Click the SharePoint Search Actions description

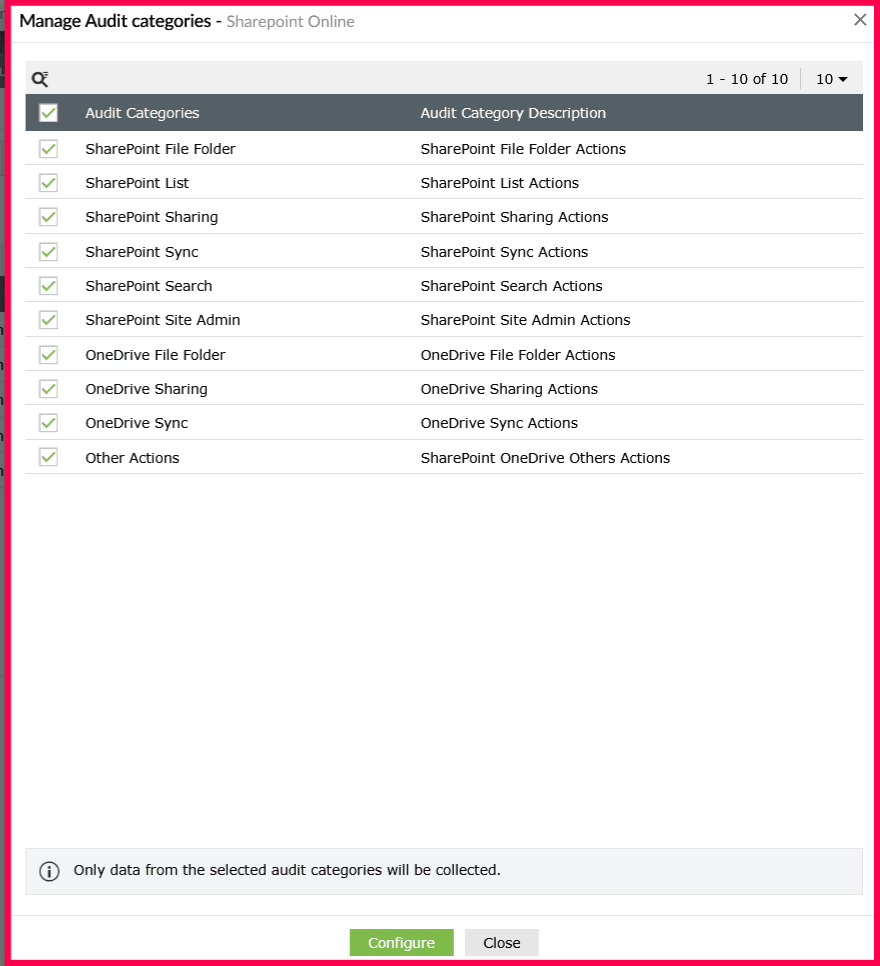pyautogui.click(x=511, y=286)
